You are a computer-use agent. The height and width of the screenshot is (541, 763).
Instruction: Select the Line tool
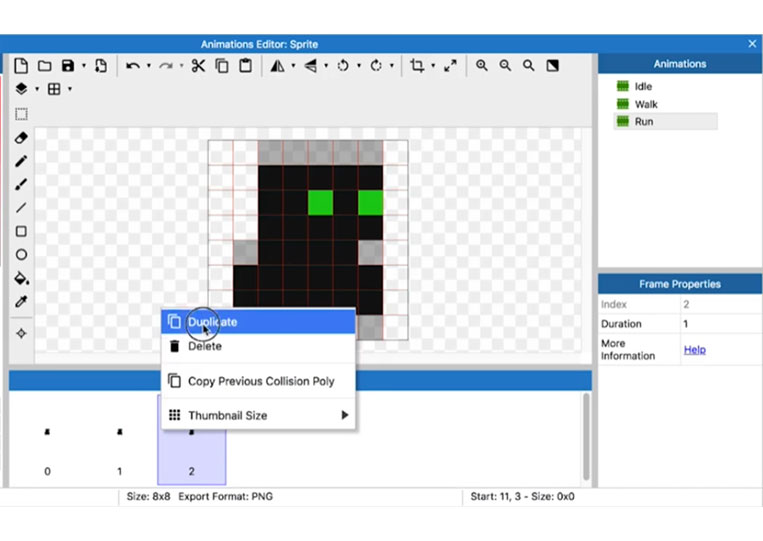click(x=21, y=208)
